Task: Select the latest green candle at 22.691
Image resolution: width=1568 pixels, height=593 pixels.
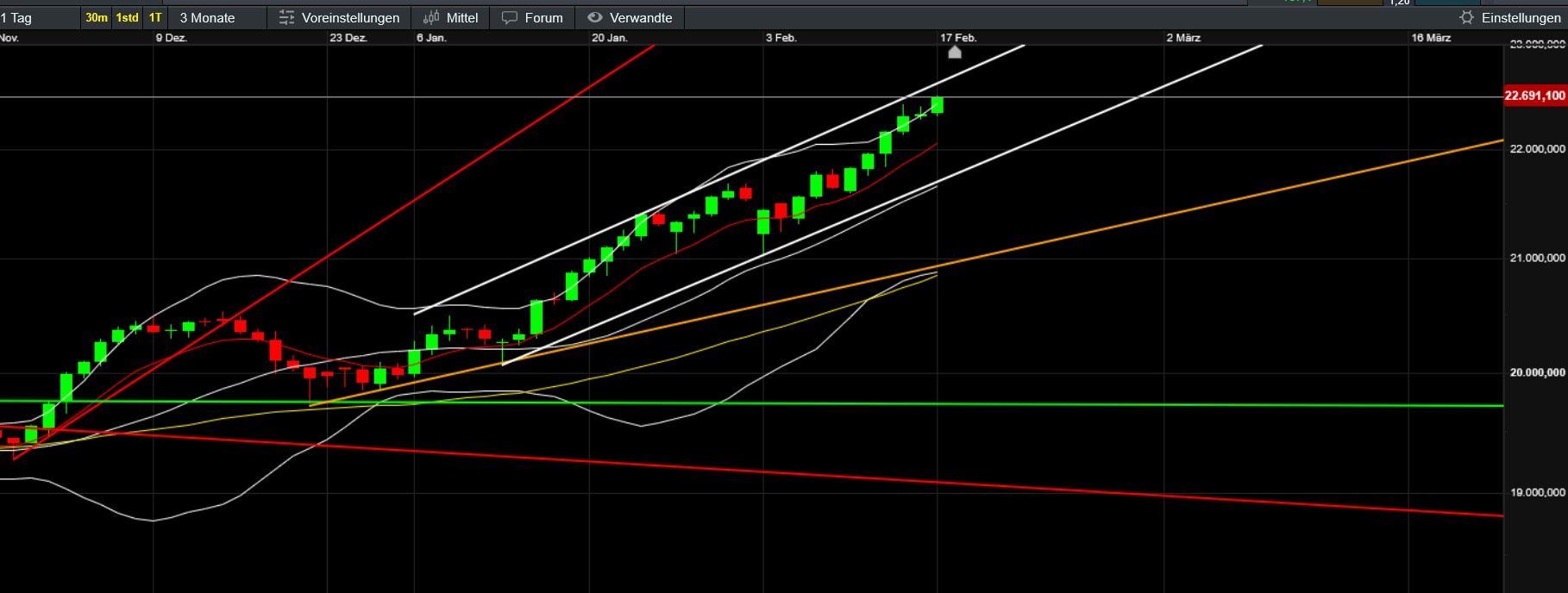Action: pyautogui.click(x=938, y=105)
